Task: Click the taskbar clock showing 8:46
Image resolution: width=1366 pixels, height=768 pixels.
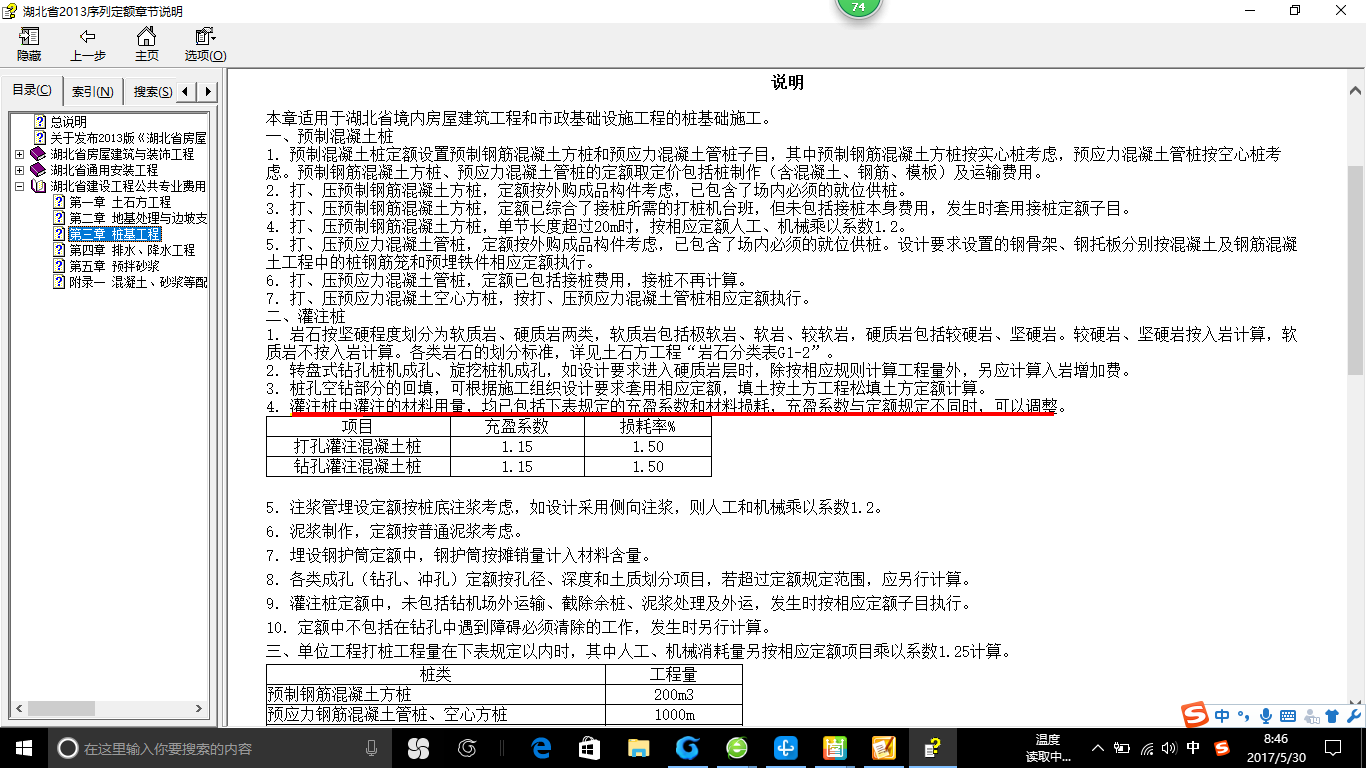Action: point(1275,748)
